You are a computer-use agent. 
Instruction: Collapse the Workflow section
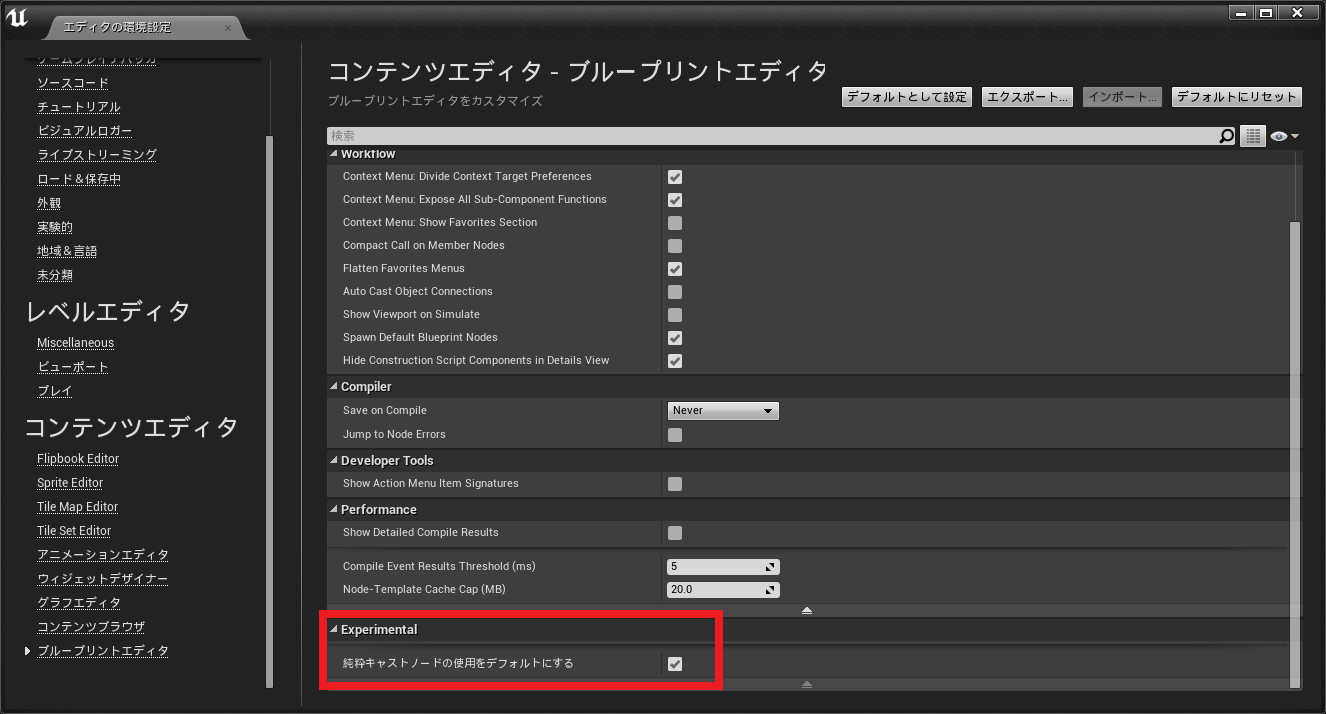[334, 155]
